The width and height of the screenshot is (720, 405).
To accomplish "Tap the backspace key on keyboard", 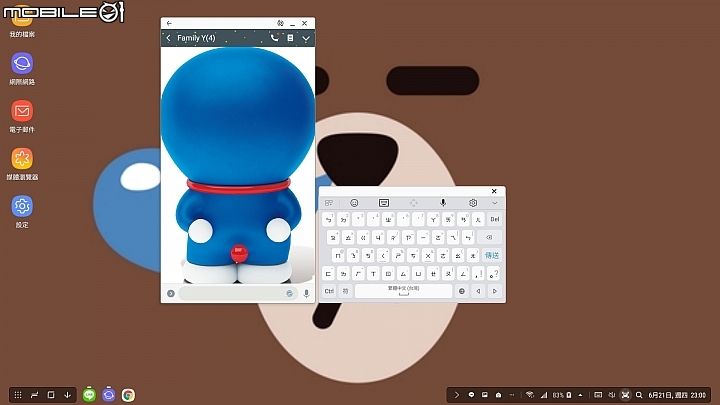I will tap(489, 237).
